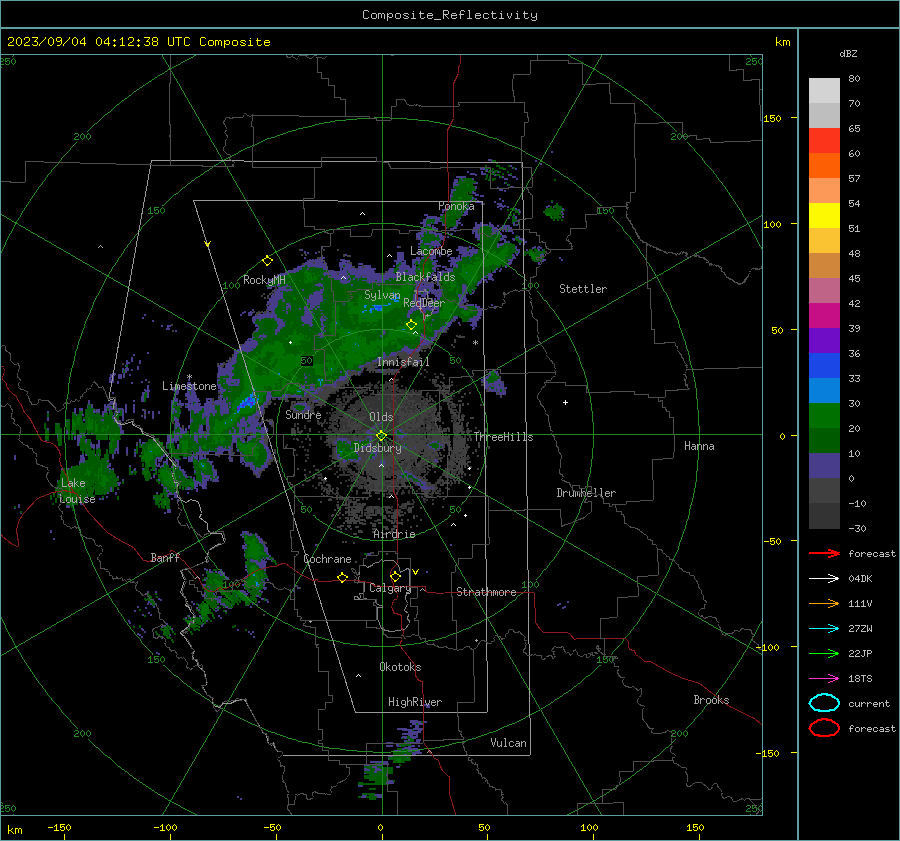Screen dimensions: 900x841
Task: Click the yellow swatch between 54 and 51 dBZ
Action: 824,215
